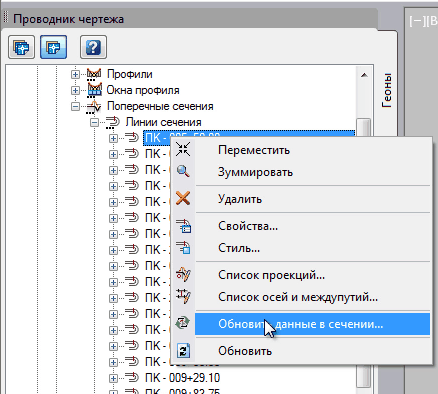The image size is (438, 394).
Task: Collapse the Поперечные сечения node
Action: tap(75, 107)
